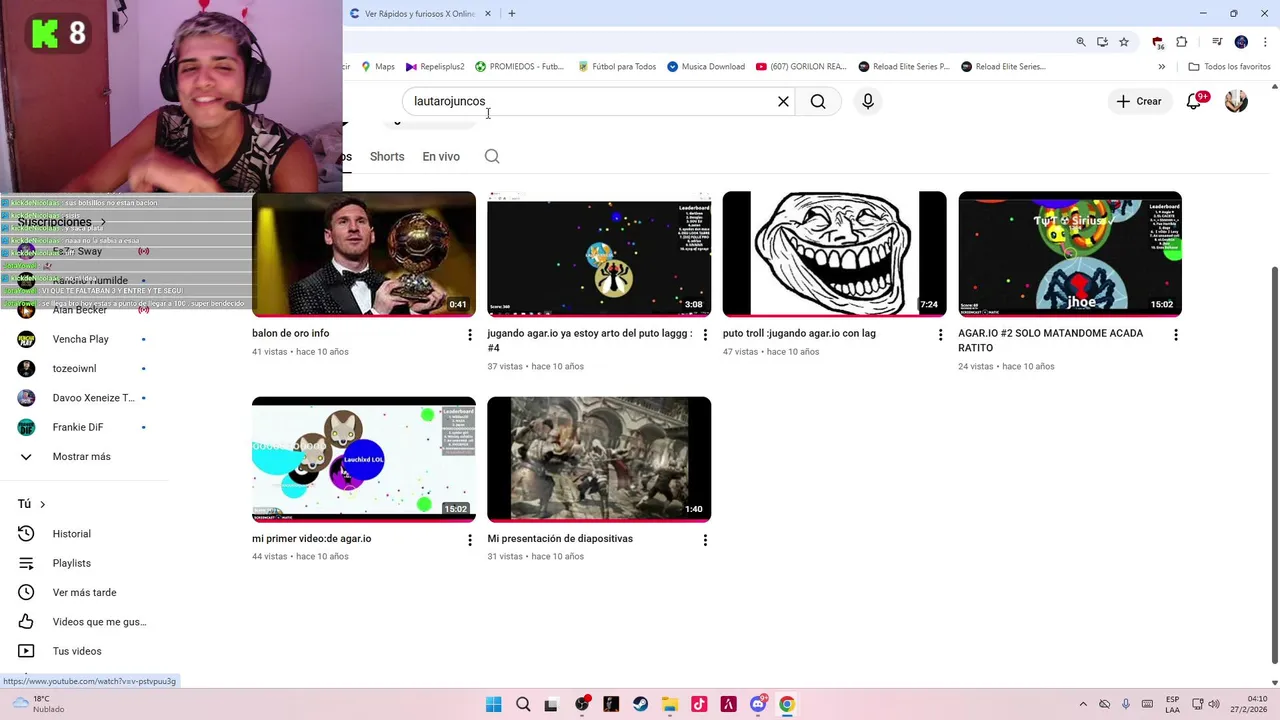Open Chrome media control icon
This screenshot has width=1280, height=720.
(1217, 42)
